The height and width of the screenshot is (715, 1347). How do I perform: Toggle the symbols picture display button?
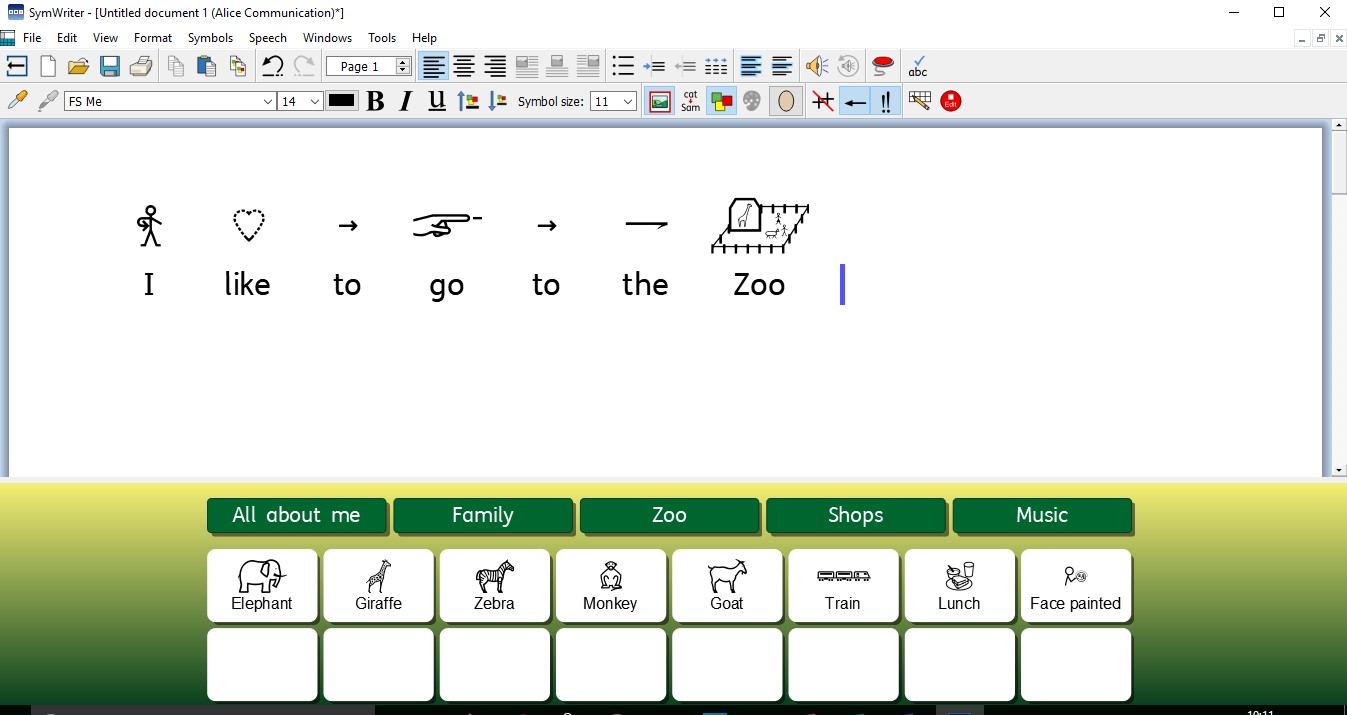(x=660, y=101)
